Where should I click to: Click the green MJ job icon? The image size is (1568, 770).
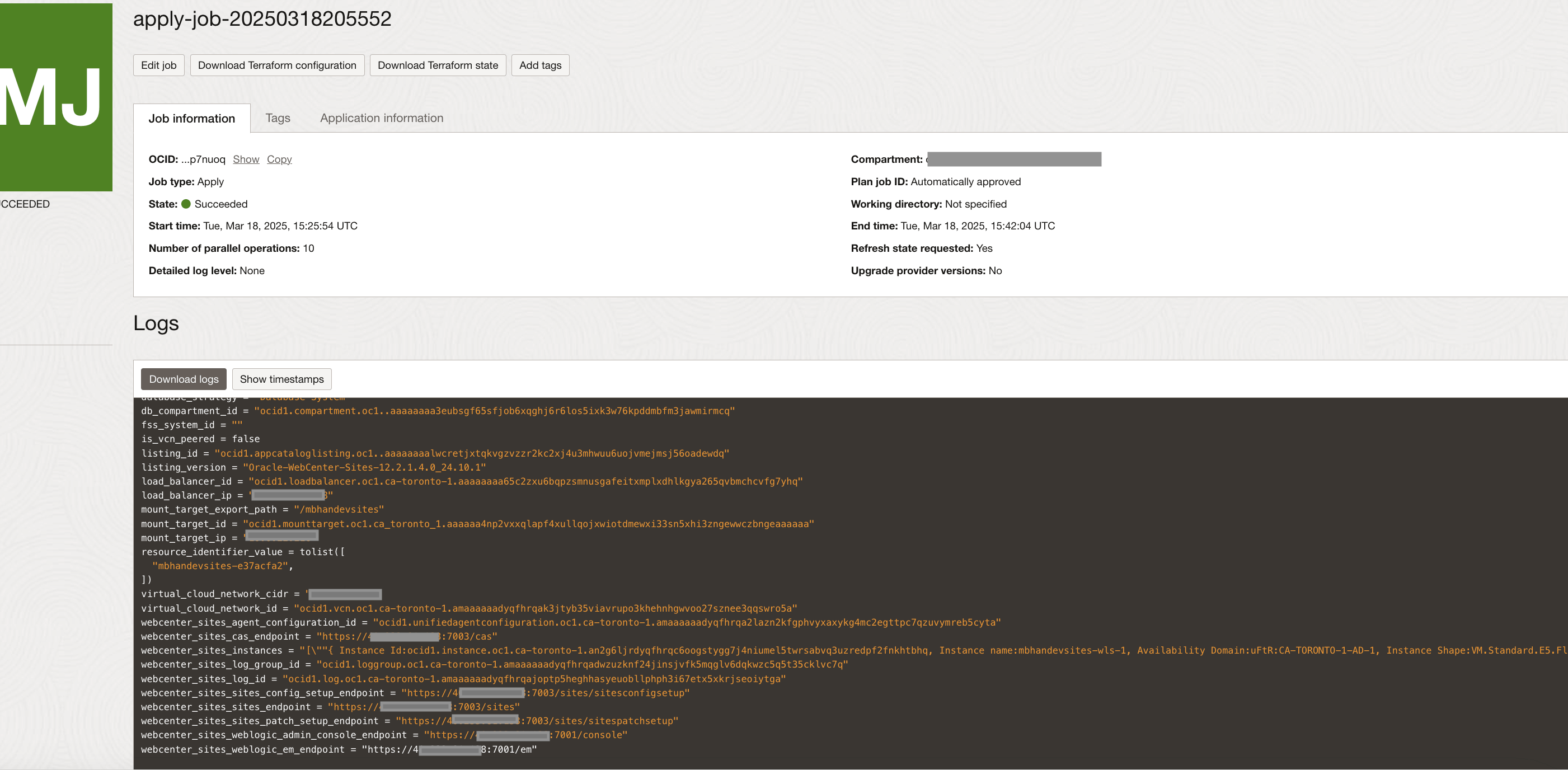[x=55, y=97]
